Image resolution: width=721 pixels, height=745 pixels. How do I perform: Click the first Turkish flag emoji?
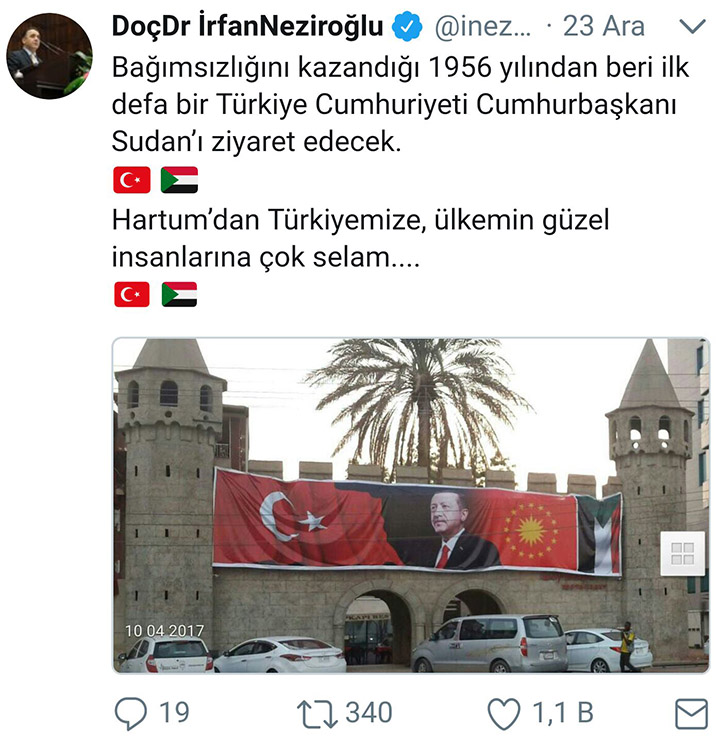(x=132, y=180)
